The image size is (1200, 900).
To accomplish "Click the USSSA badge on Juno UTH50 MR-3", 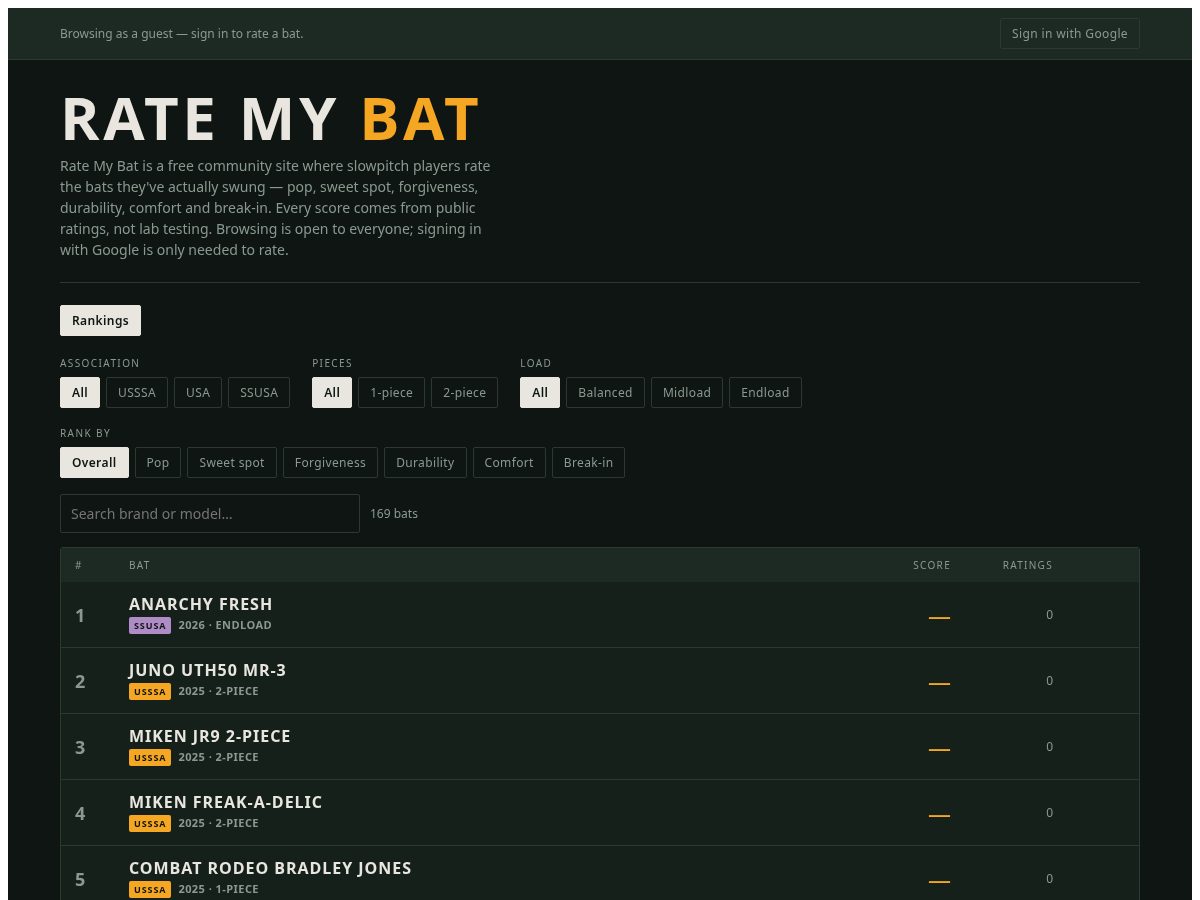I will tap(150, 692).
